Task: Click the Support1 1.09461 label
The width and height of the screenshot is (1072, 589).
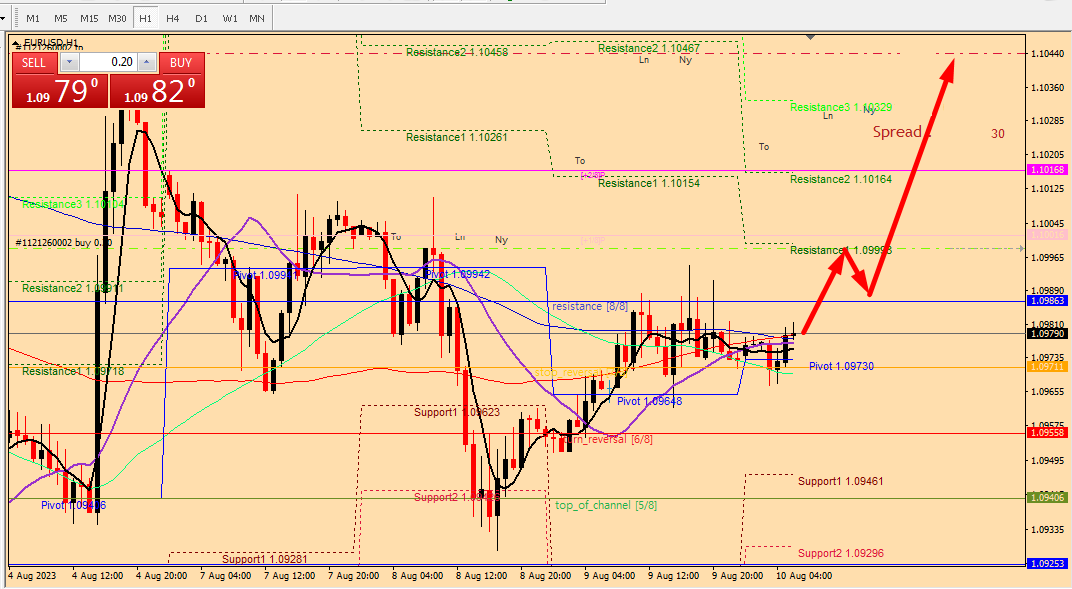Action: [x=840, y=482]
